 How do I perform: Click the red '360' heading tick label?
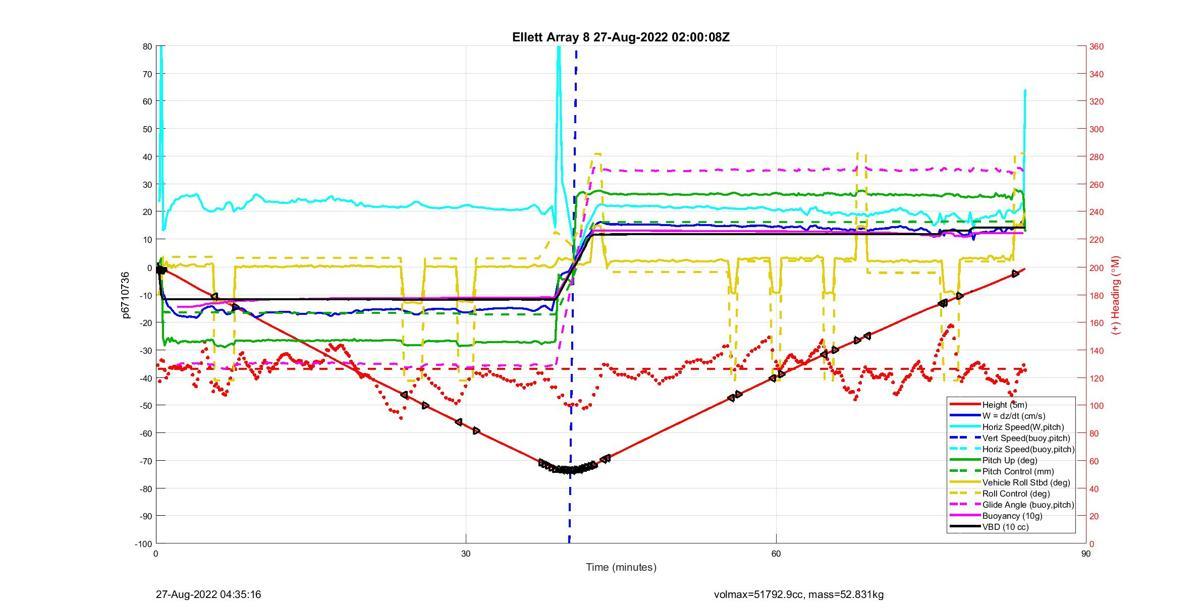click(1096, 47)
